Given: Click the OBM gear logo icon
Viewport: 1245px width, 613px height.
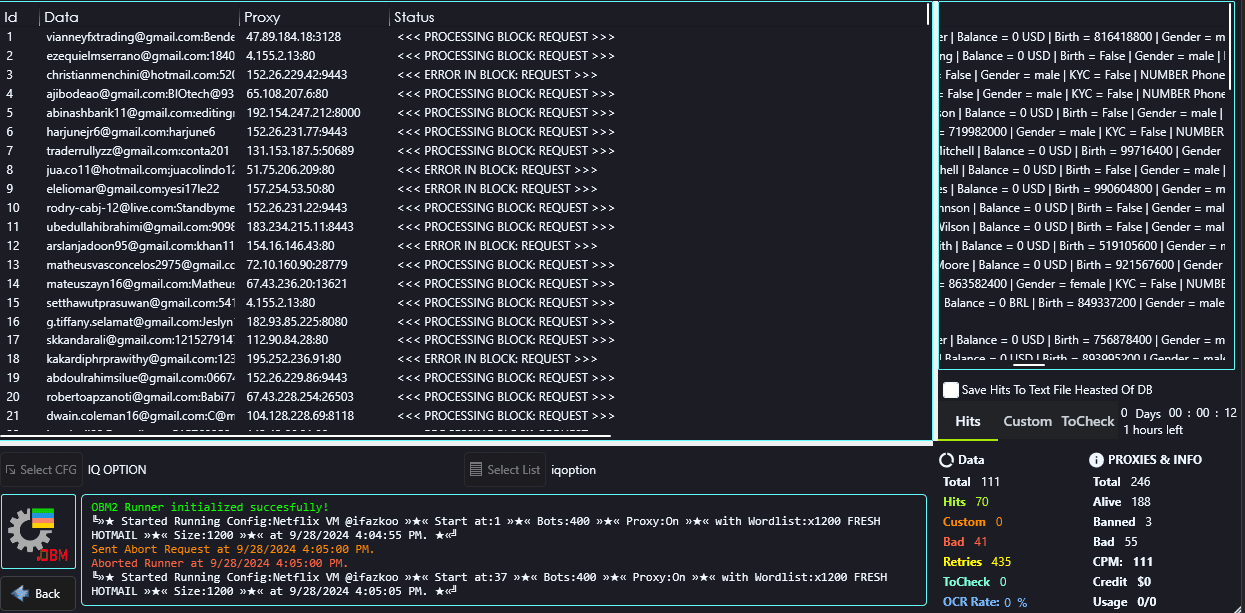Looking at the screenshot, I should tap(39, 532).
